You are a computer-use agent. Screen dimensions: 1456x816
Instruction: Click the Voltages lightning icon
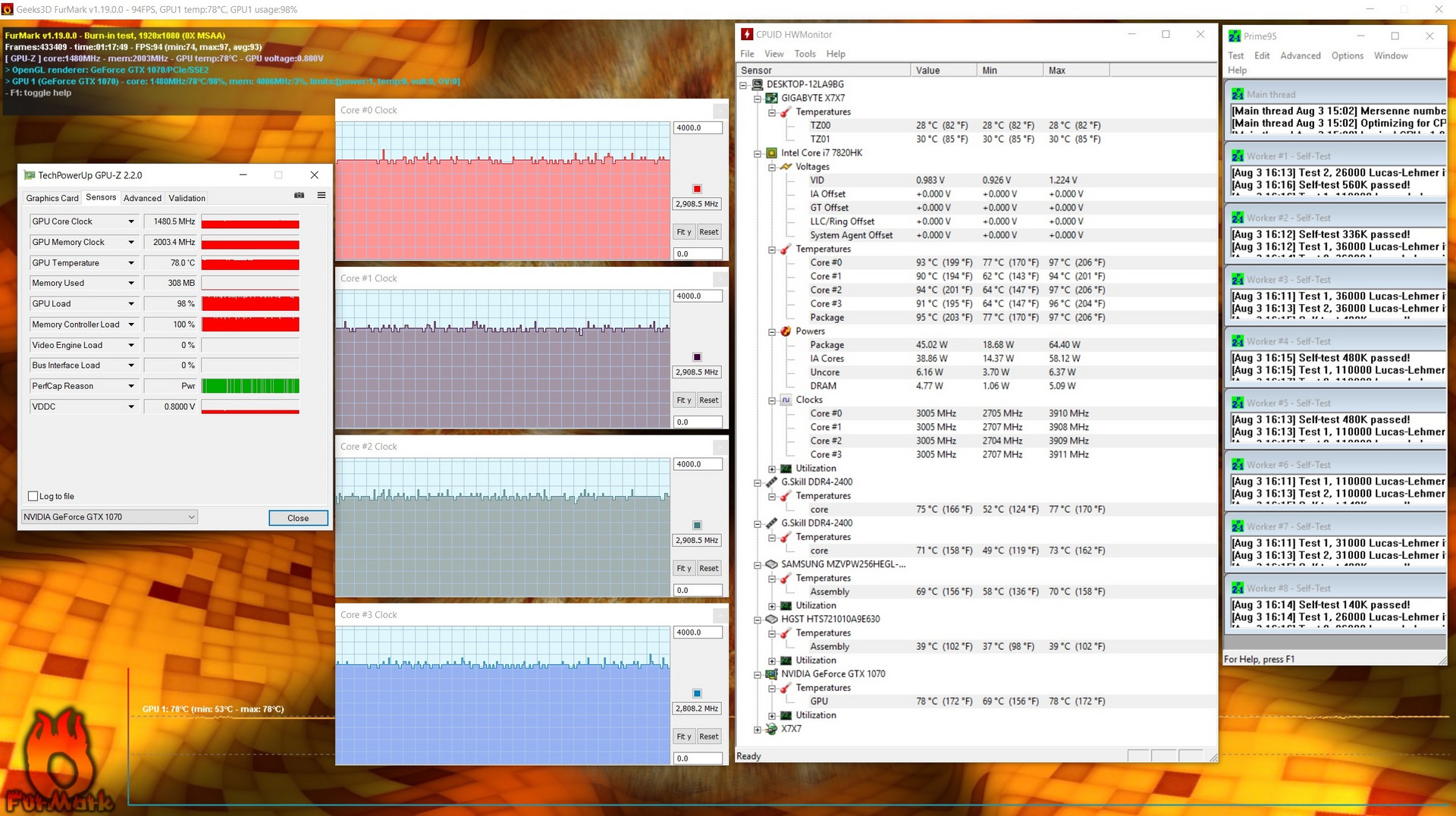(x=786, y=167)
